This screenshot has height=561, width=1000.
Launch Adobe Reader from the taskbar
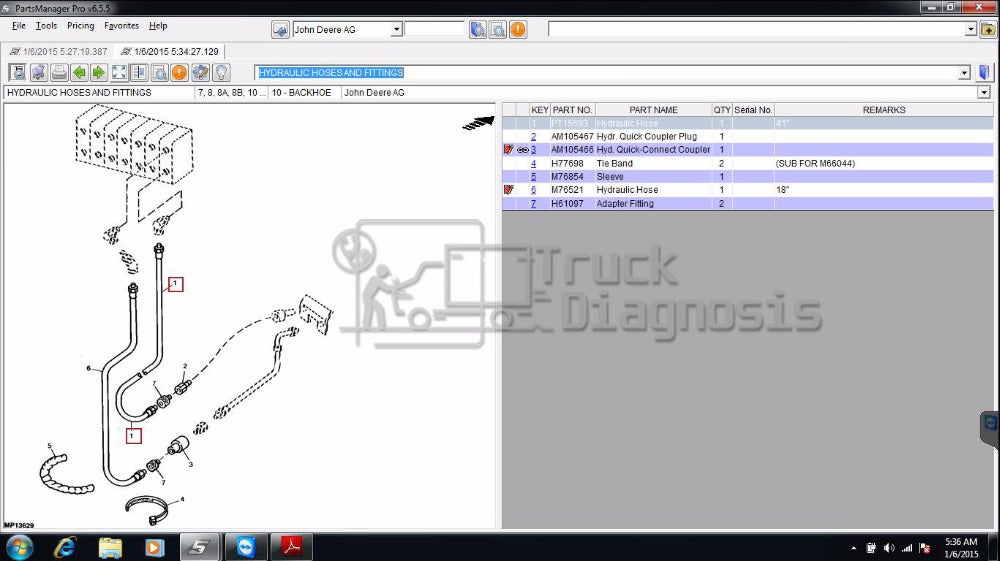click(292, 547)
